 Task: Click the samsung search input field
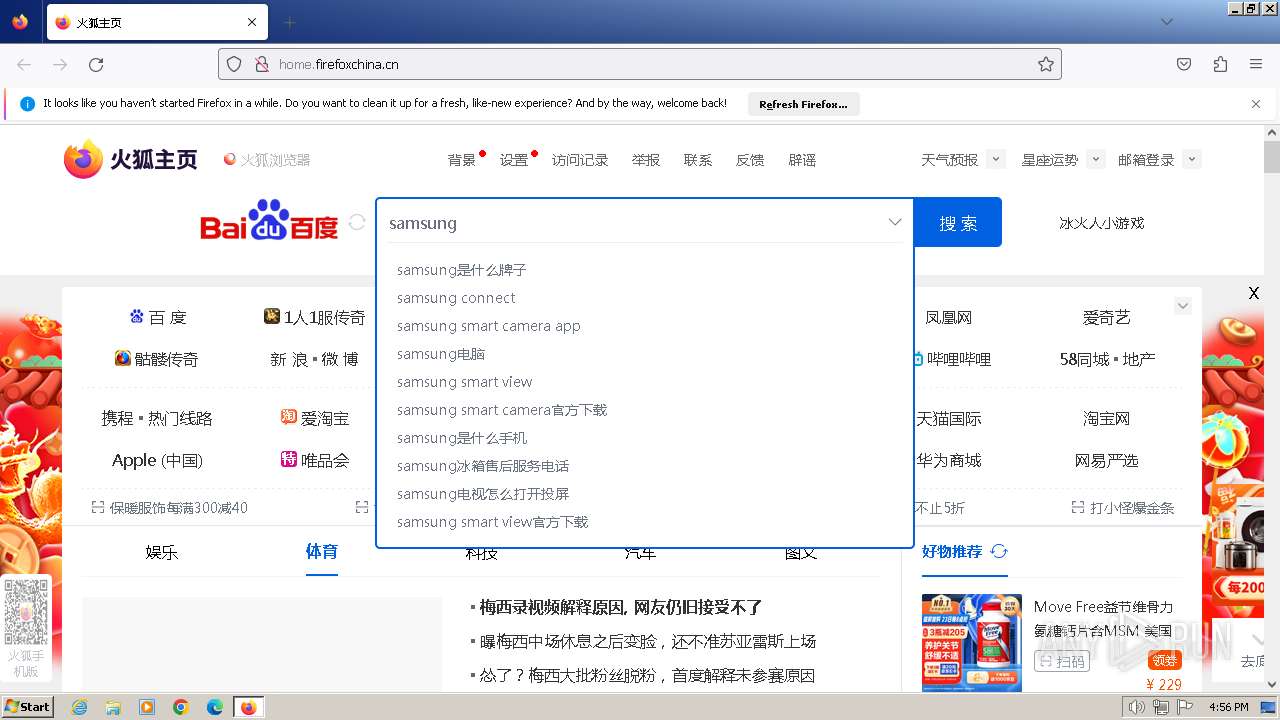[x=630, y=223]
